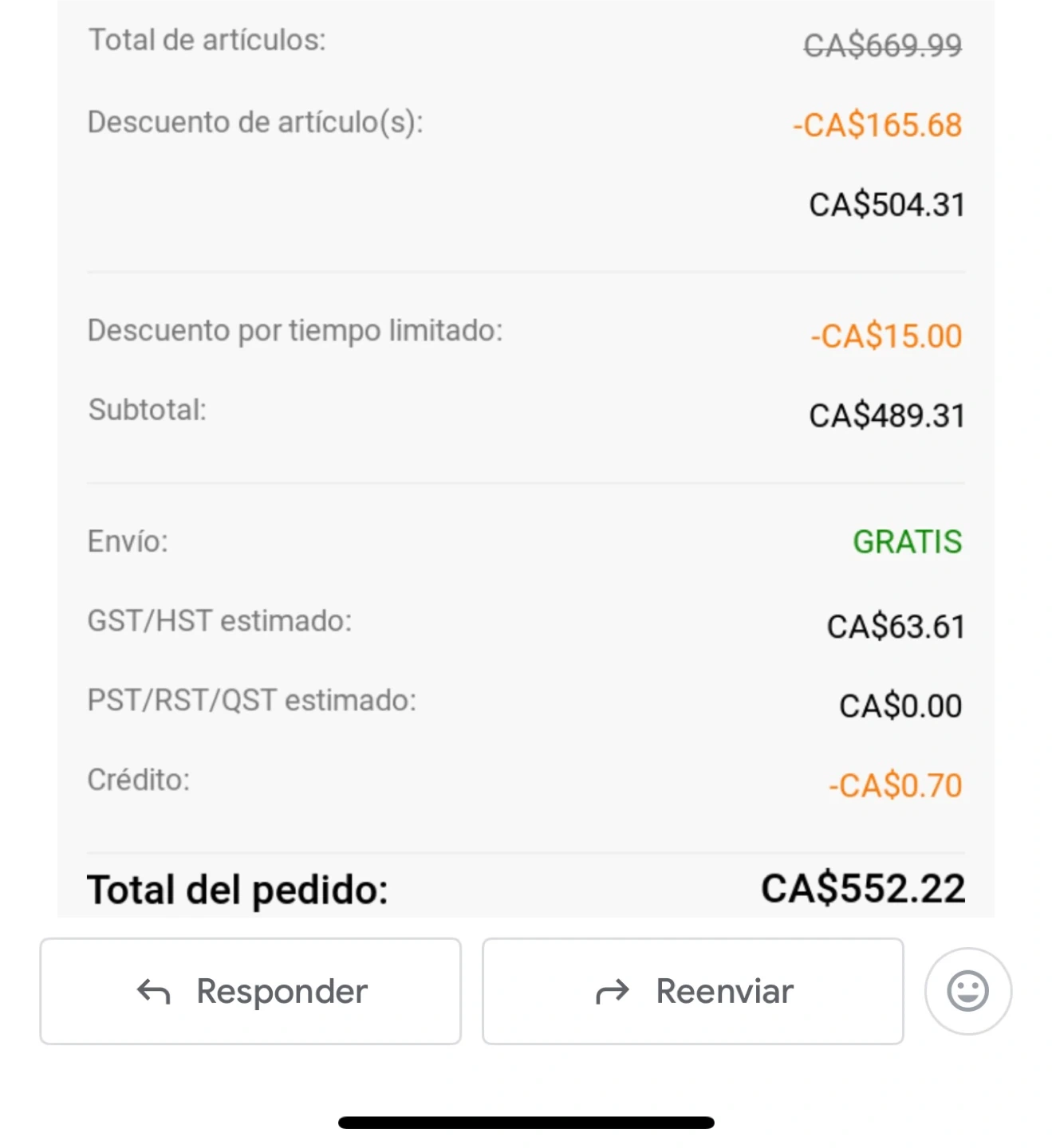This screenshot has width=1052, height=1148.
Task: Open the emoji reaction picker
Action: pos(967,991)
